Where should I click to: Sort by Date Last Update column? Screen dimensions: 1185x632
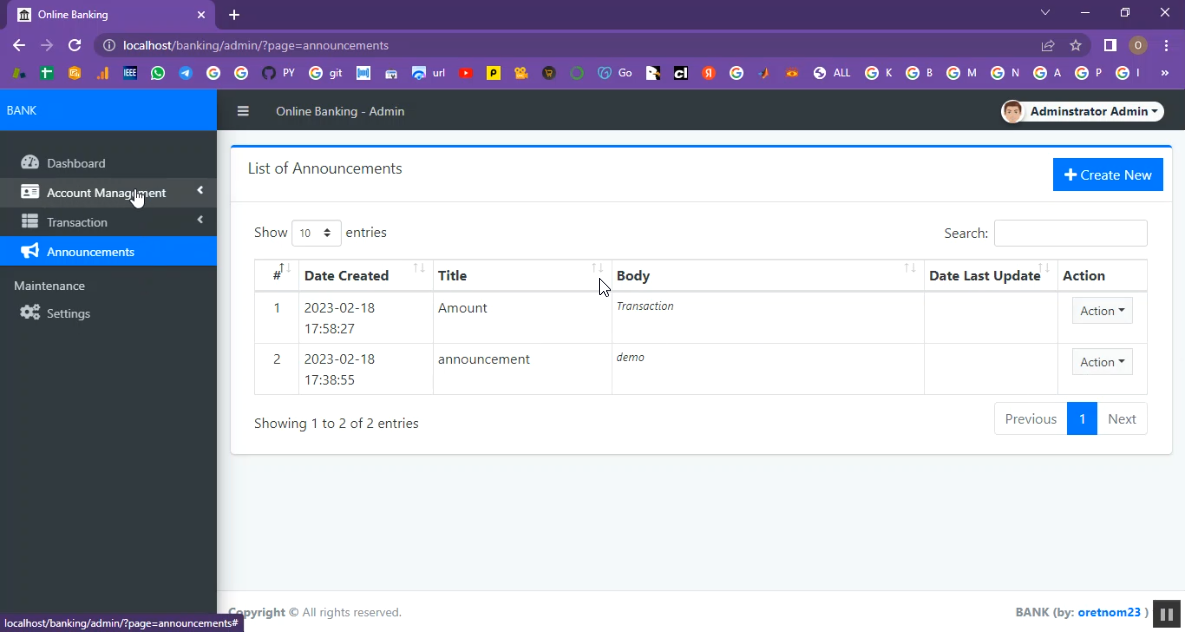coord(991,275)
